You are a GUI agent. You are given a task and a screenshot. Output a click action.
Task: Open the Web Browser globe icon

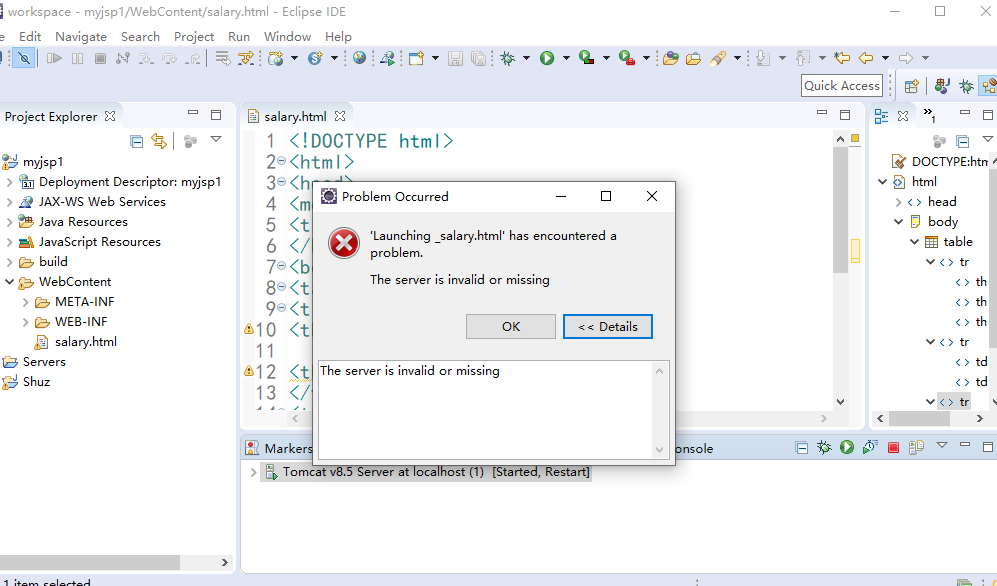359,58
